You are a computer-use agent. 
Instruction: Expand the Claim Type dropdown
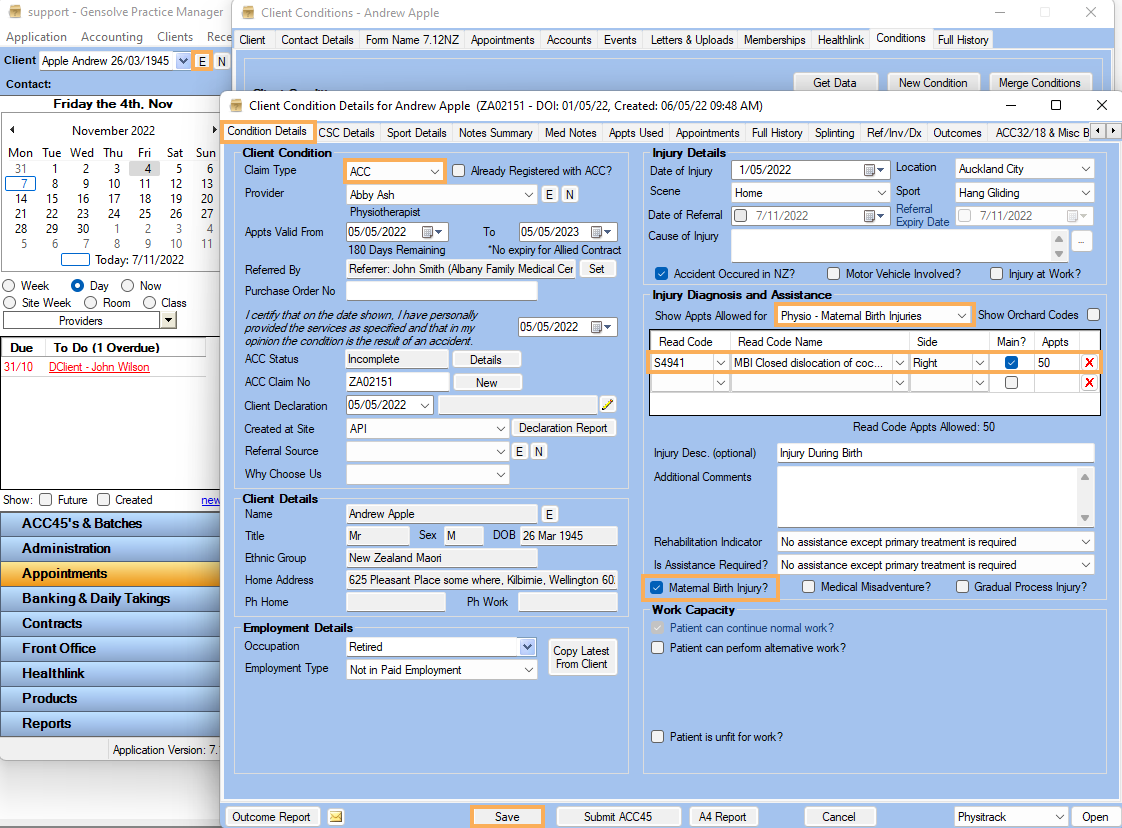(x=435, y=172)
